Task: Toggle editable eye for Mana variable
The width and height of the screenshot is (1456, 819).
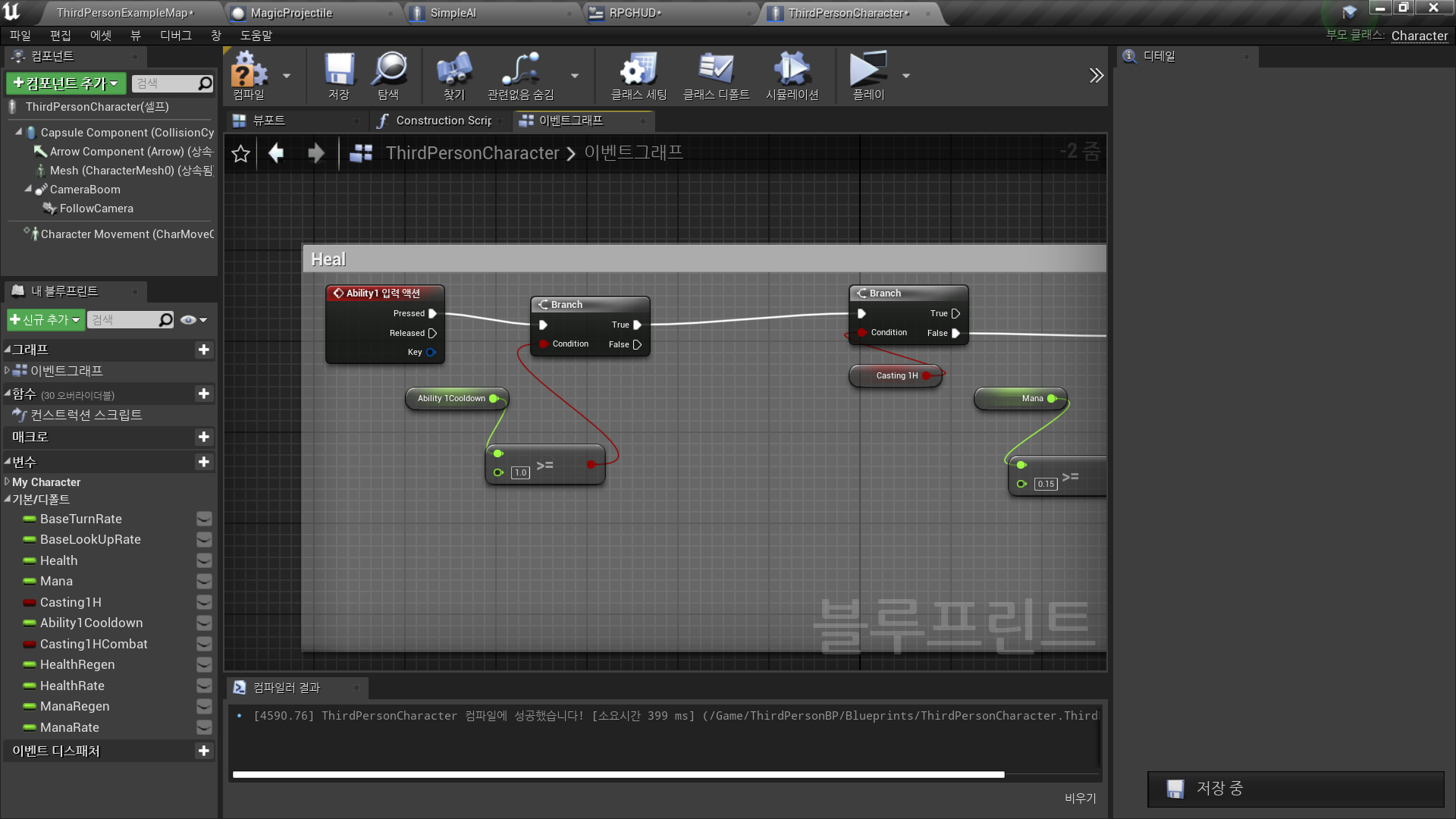Action: click(x=204, y=582)
